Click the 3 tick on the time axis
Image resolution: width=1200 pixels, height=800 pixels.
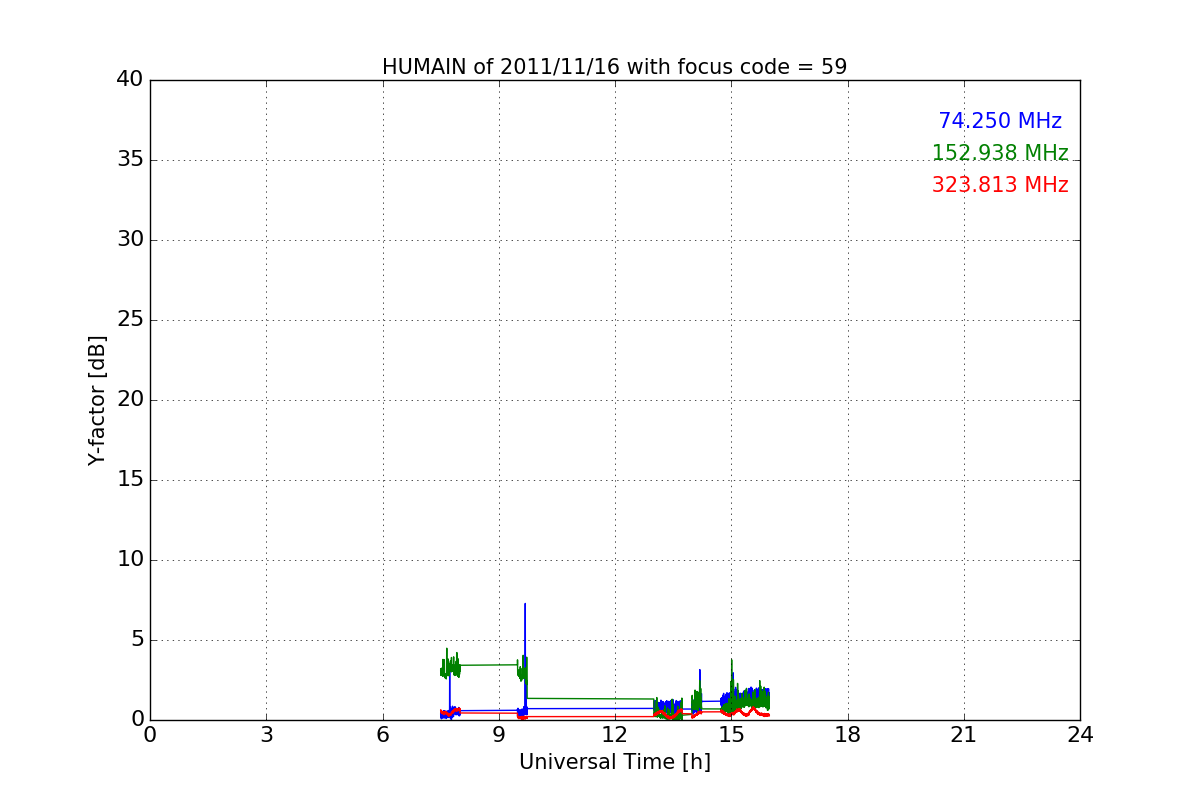(266, 735)
